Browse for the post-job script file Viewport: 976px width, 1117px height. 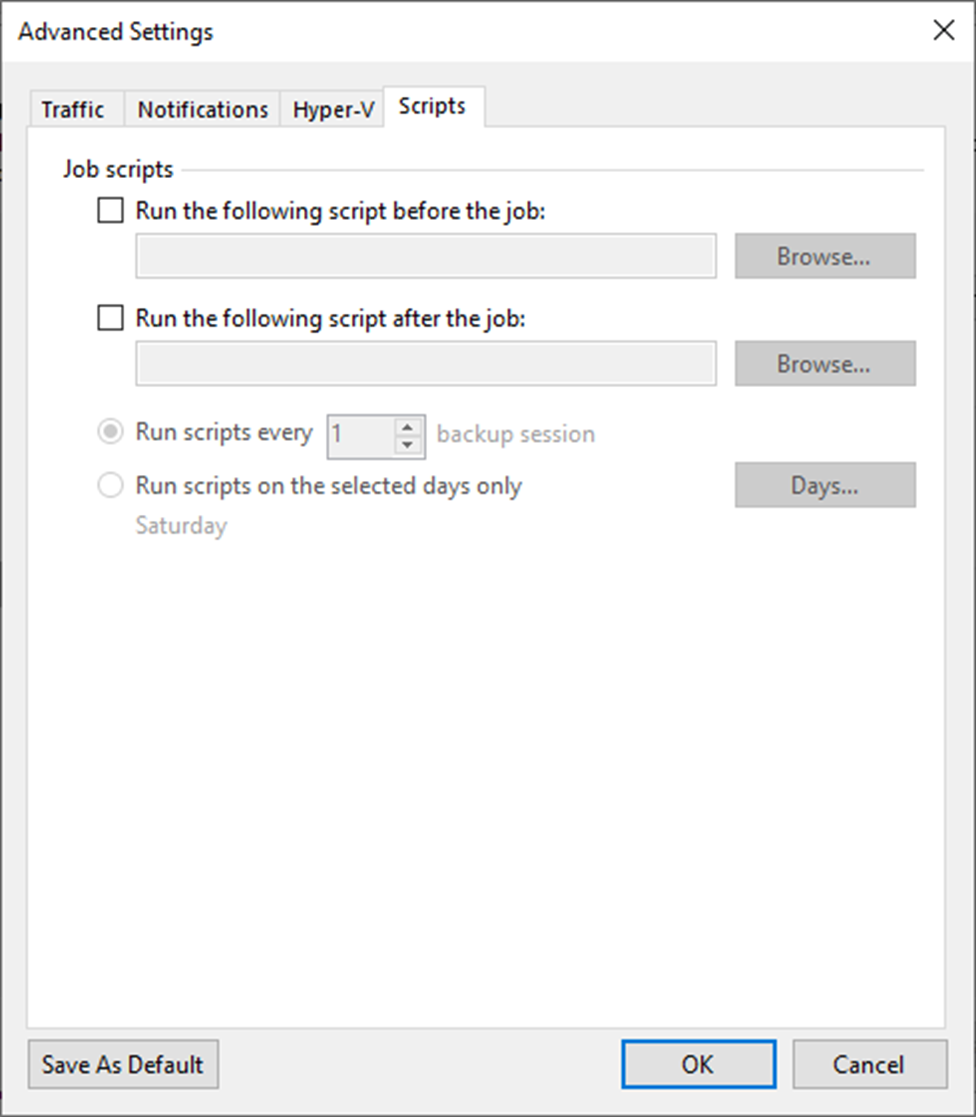click(825, 363)
